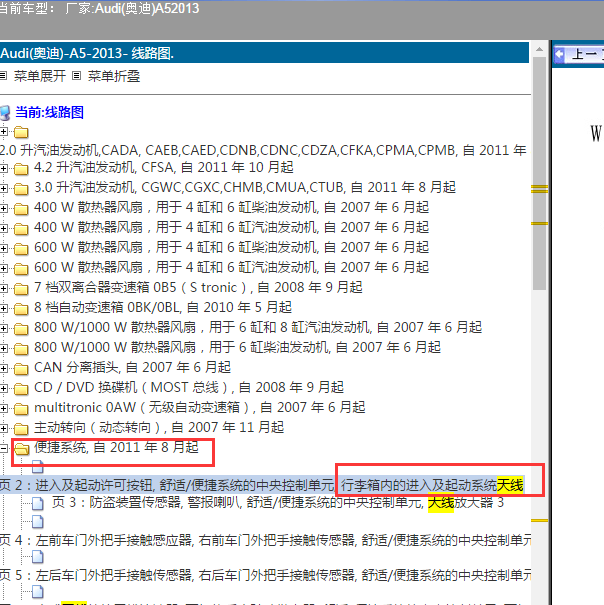The width and height of the screenshot is (604, 605).
Task: Click folder icon of 4.2 升汽油发动机
Action: pos(21,169)
